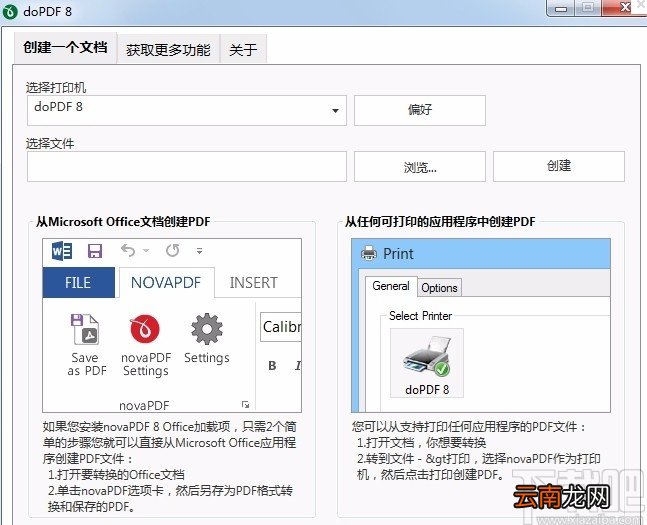Open the Options tab in Print
This screenshot has height=525, width=647.
coord(439,288)
